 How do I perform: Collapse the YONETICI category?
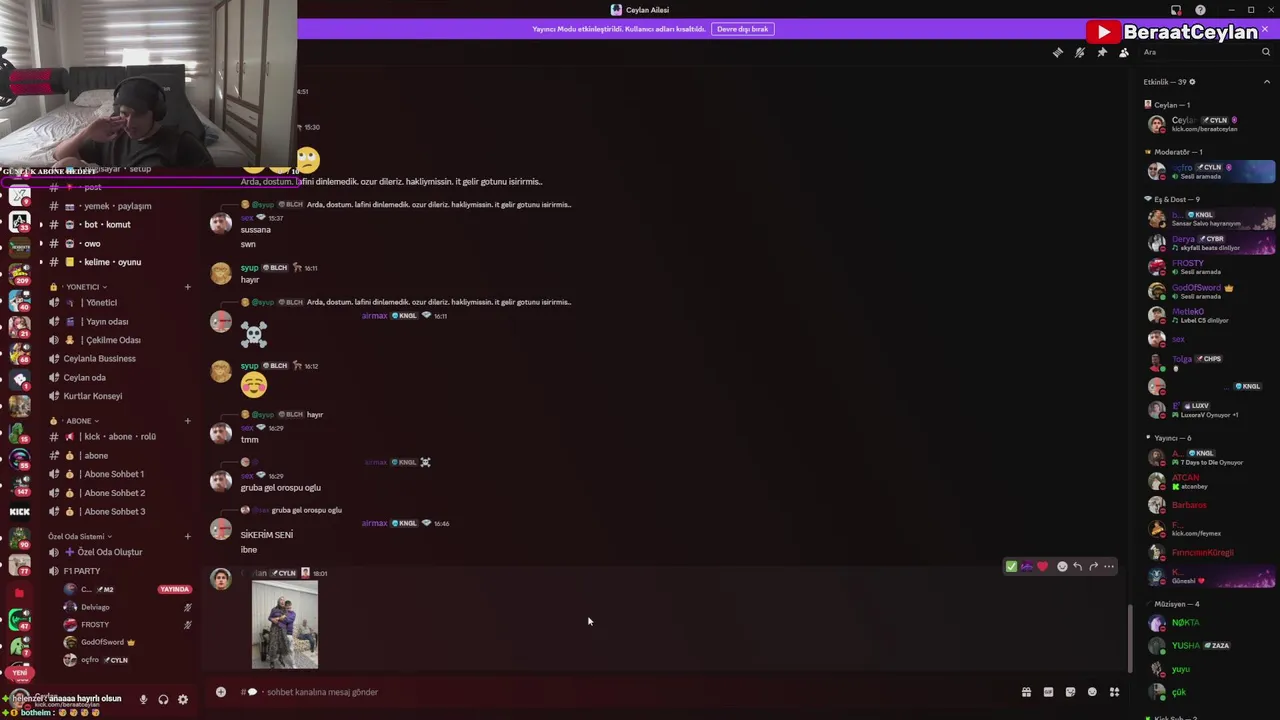(85, 287)
